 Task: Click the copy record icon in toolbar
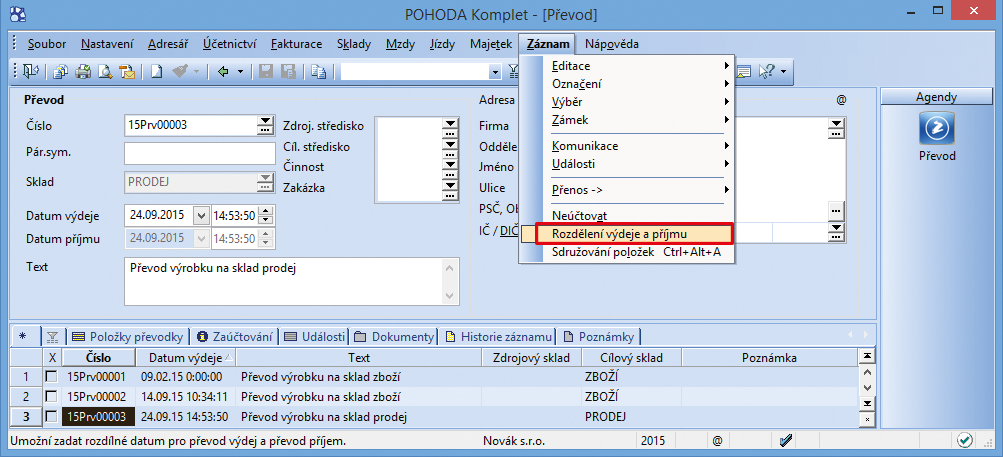pyautogui.click(x=319, y=72)
